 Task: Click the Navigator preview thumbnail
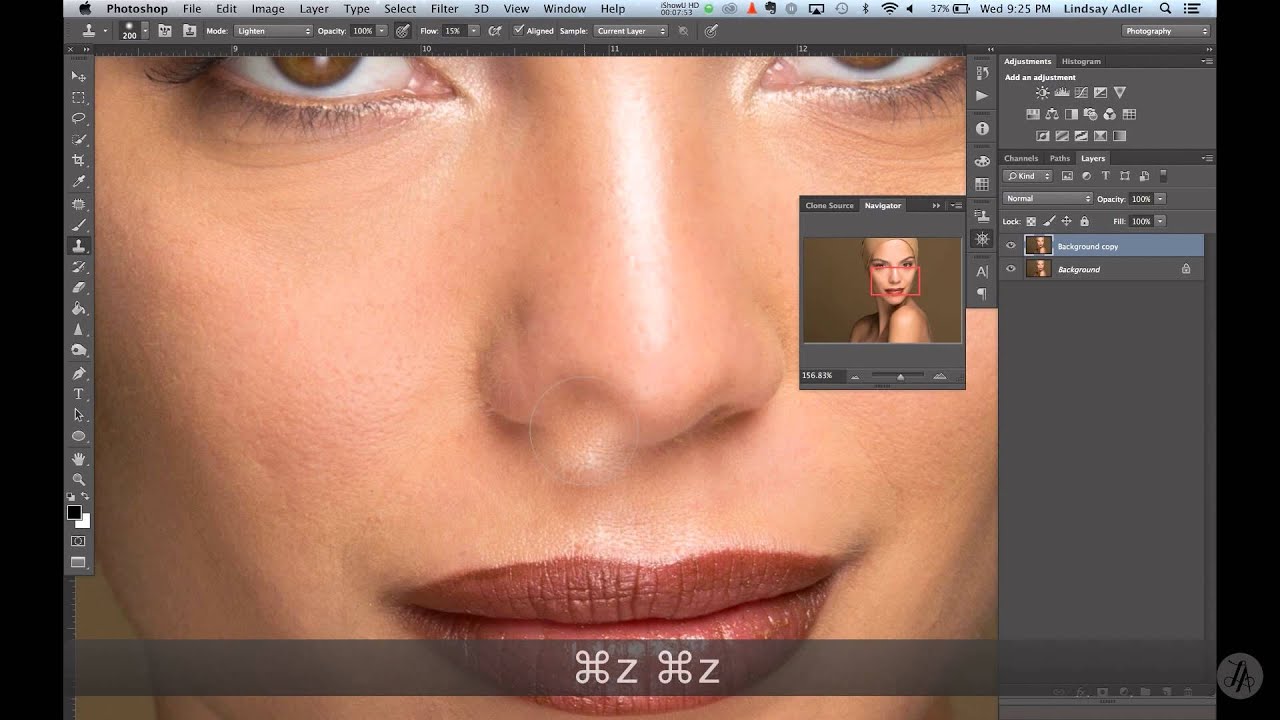click(882, 290)
